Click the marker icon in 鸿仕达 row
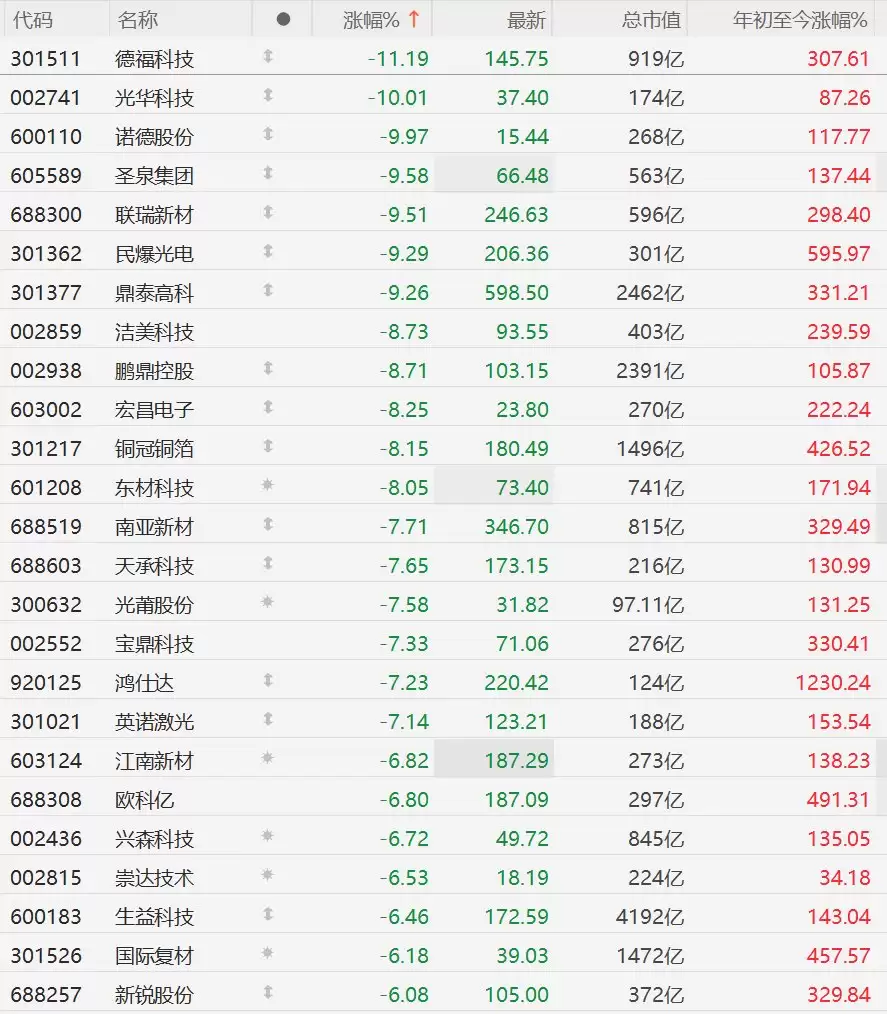 268,680
